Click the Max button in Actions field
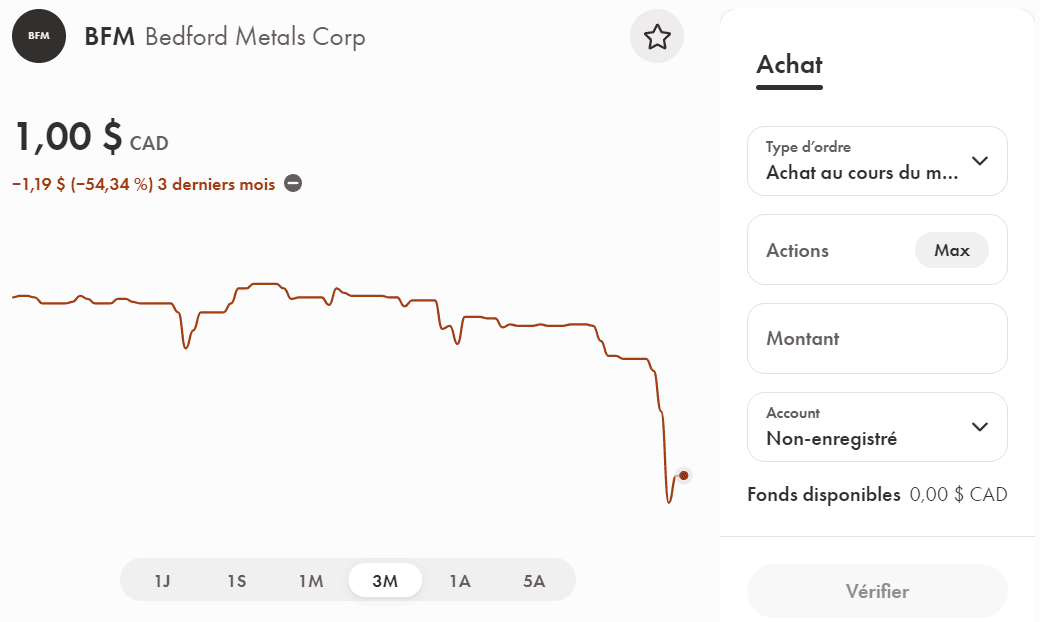Image resolution: width=1040 pixels, height=622 pixels. coord(951,250)
